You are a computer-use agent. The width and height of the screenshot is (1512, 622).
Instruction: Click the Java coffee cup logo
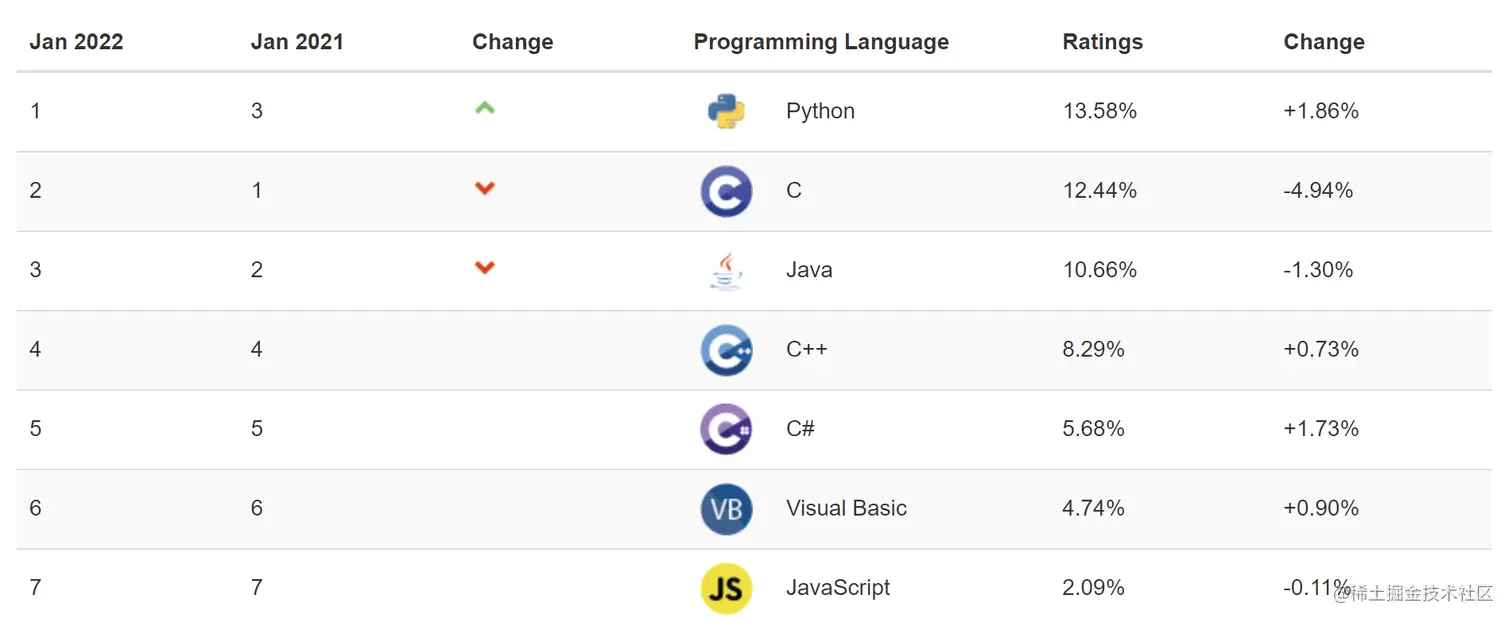(x=726, y=270)
